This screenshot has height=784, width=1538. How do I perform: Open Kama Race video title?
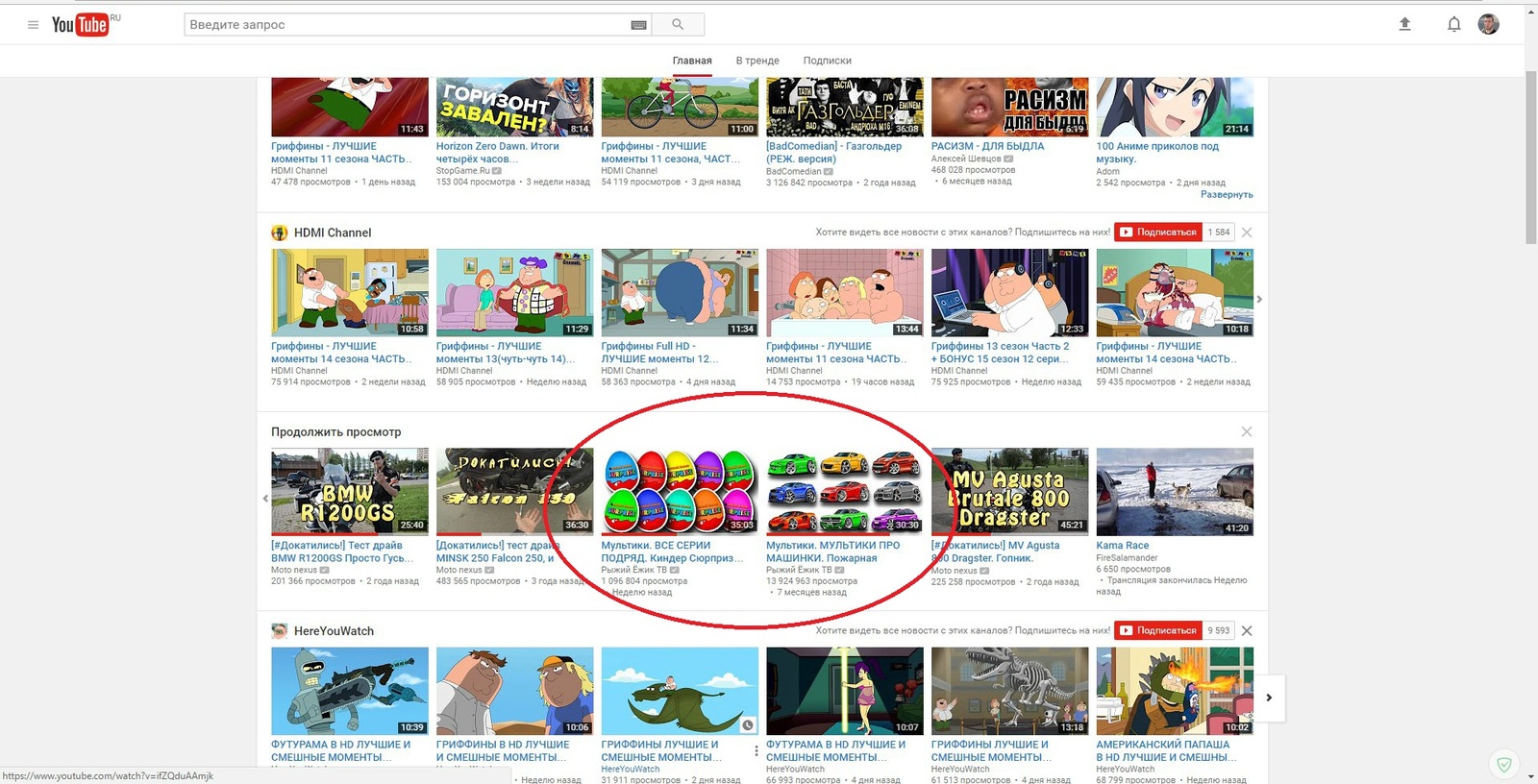(x=1123, y=546)
